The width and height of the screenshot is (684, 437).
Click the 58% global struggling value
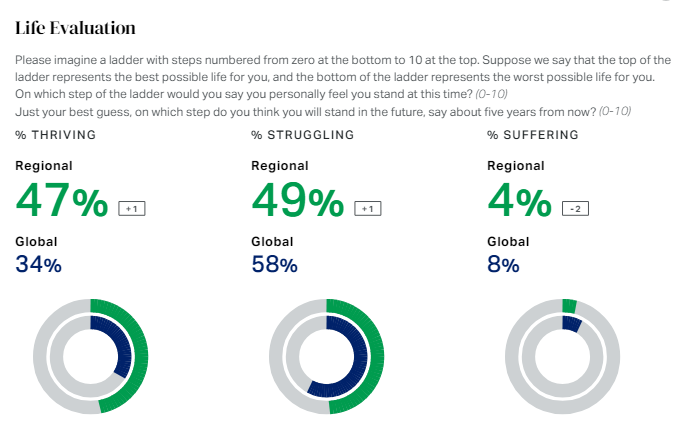click(275, 264)
